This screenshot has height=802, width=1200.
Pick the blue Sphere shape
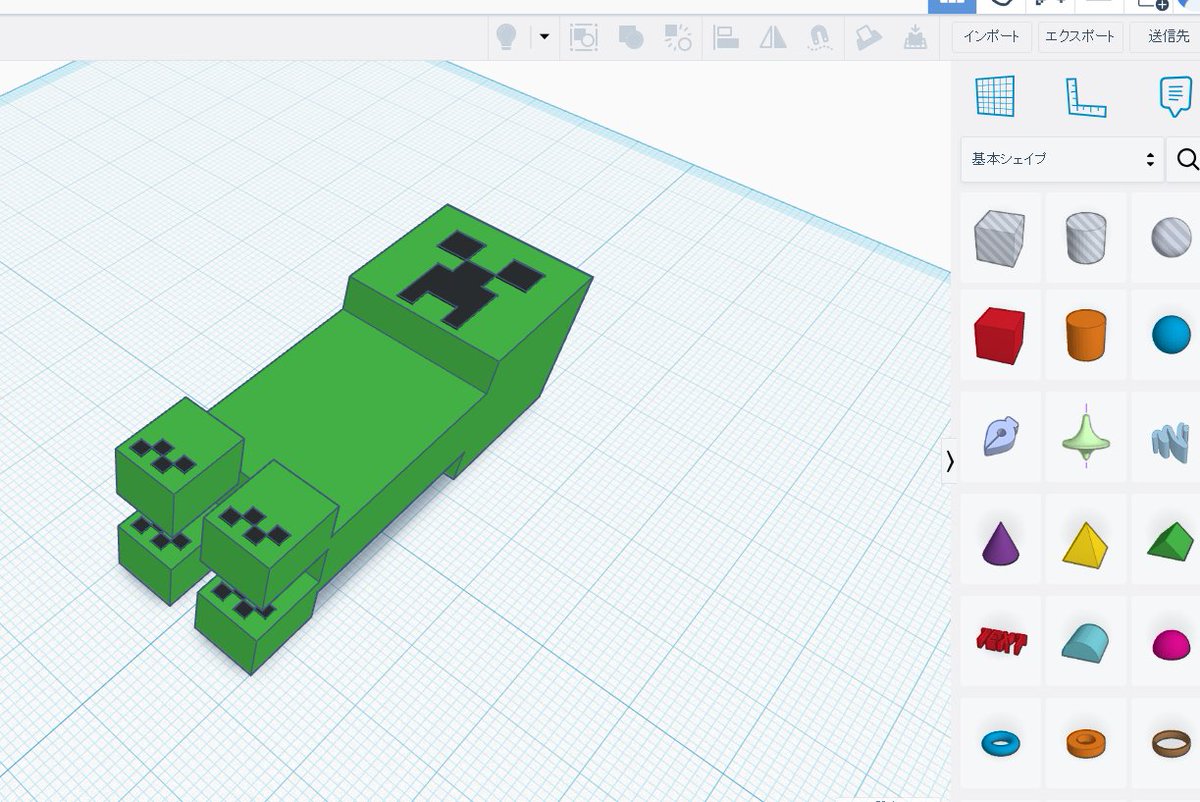tap(1172, 335)
